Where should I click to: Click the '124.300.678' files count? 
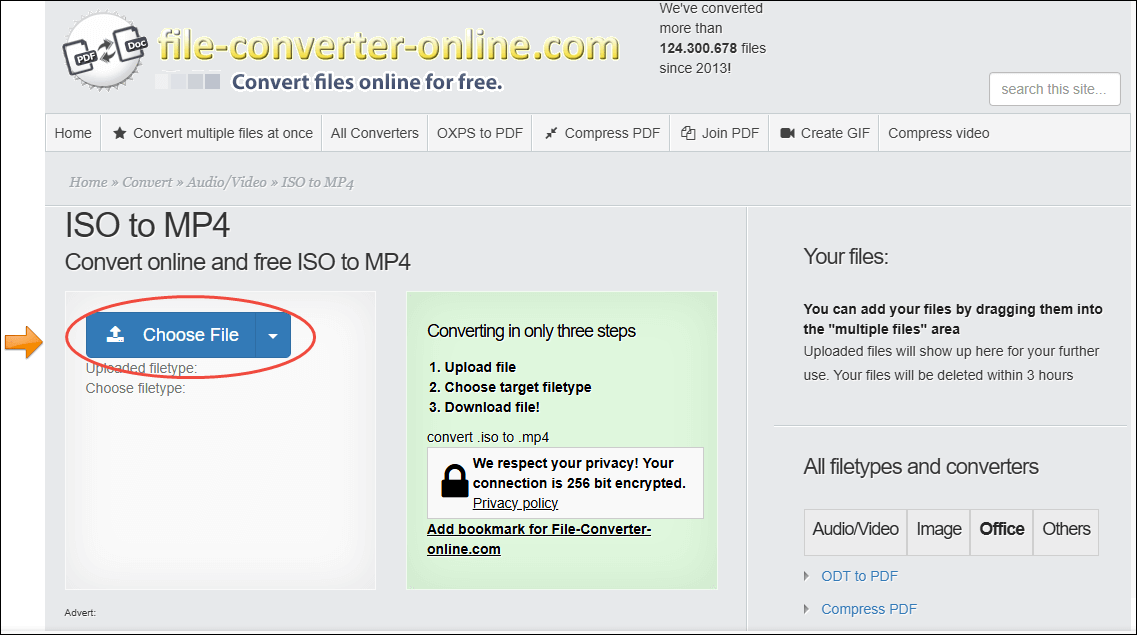(698, 48)
